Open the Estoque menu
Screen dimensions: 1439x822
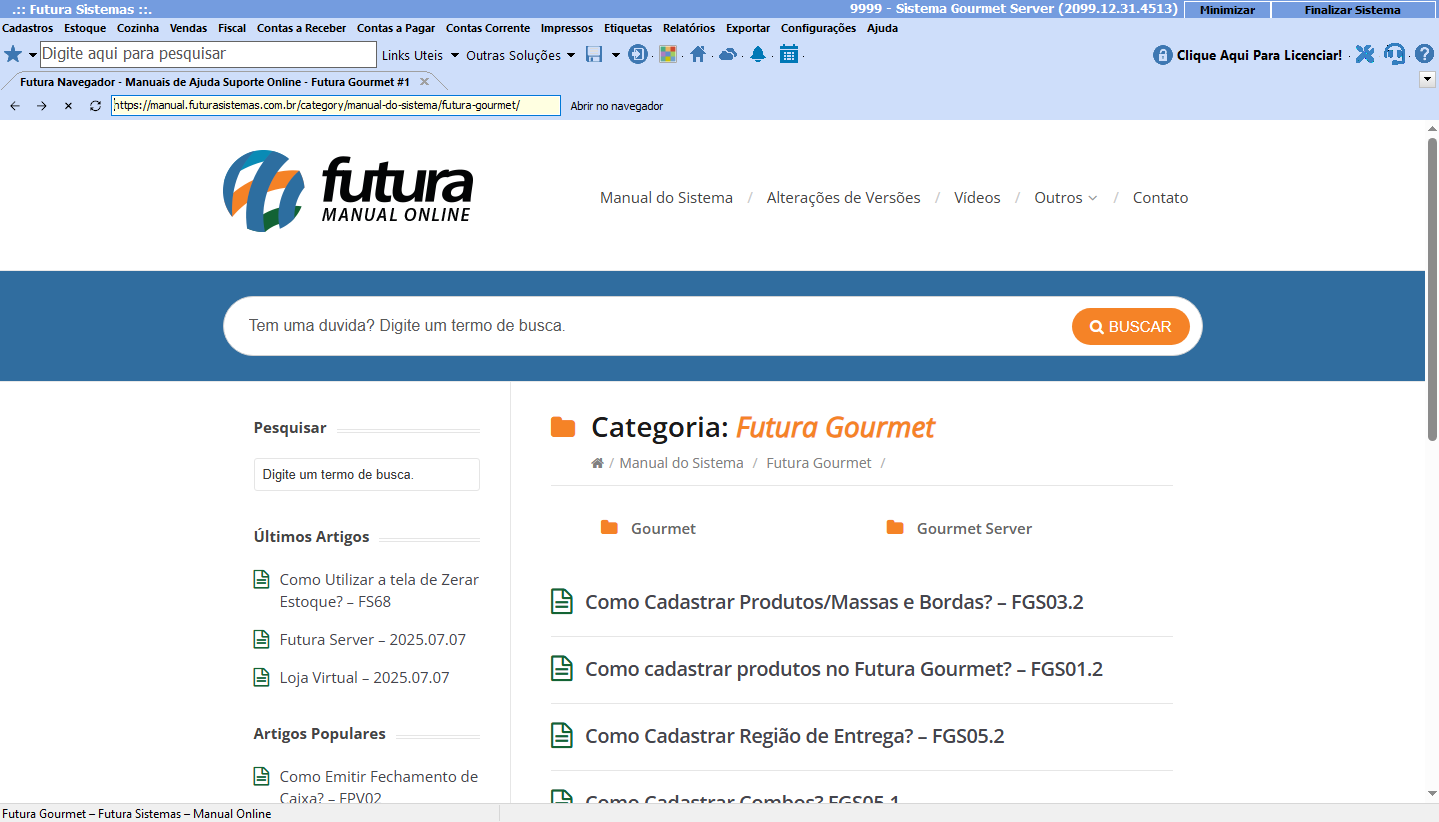85,28
